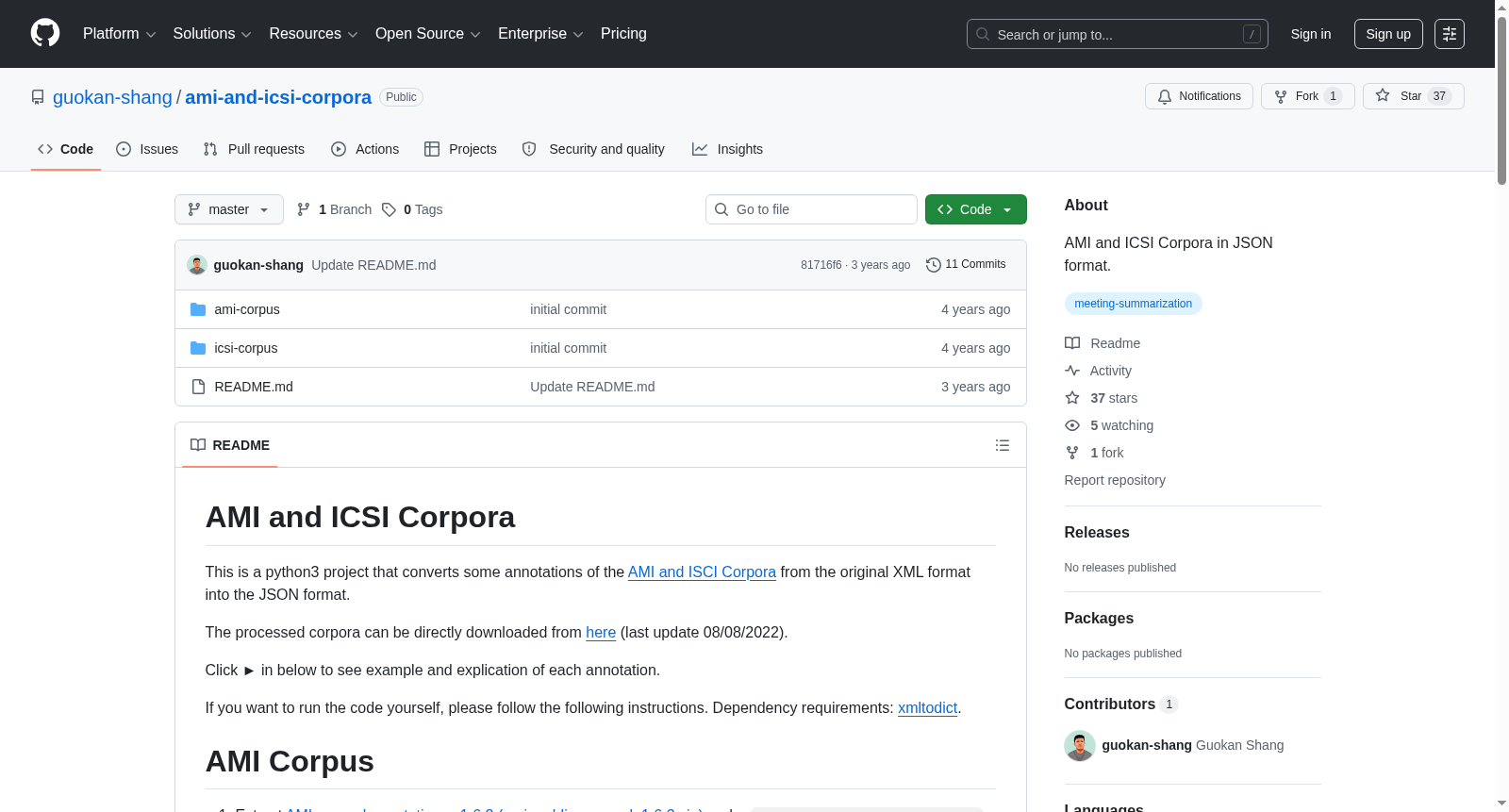Open the Pricing page
The image size is (1509, 812).
tap(623, 34)
